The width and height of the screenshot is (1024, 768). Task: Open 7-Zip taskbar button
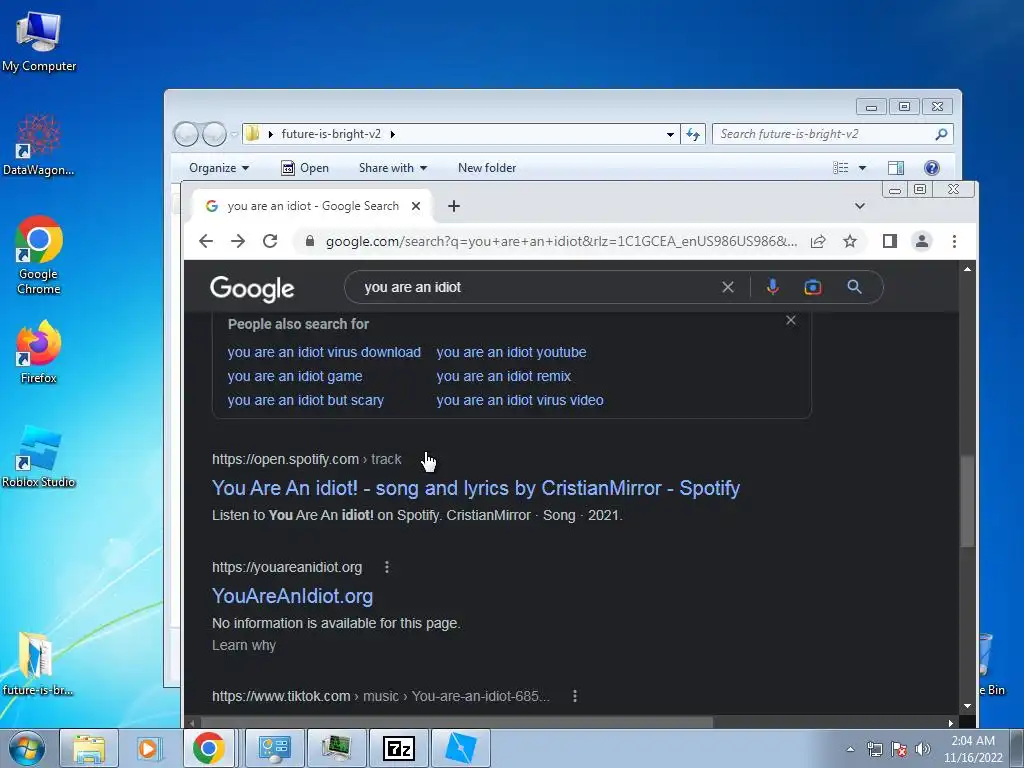coord(399,748)
